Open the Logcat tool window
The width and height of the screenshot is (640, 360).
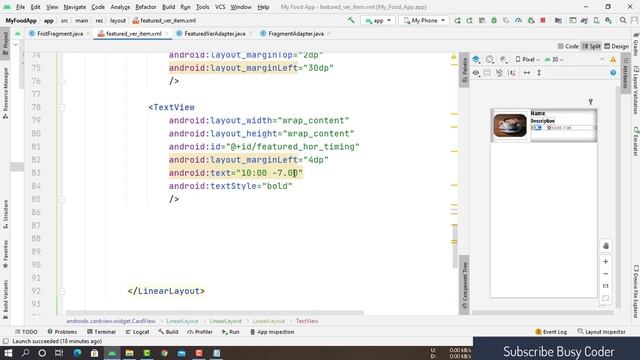click(138, 332)
